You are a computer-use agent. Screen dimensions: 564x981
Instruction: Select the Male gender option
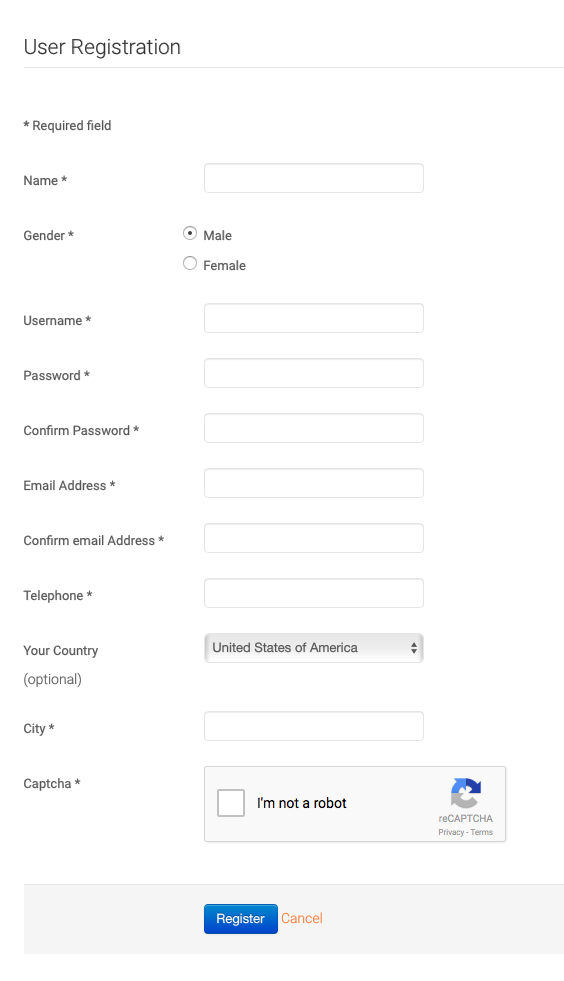click(190, 233)
